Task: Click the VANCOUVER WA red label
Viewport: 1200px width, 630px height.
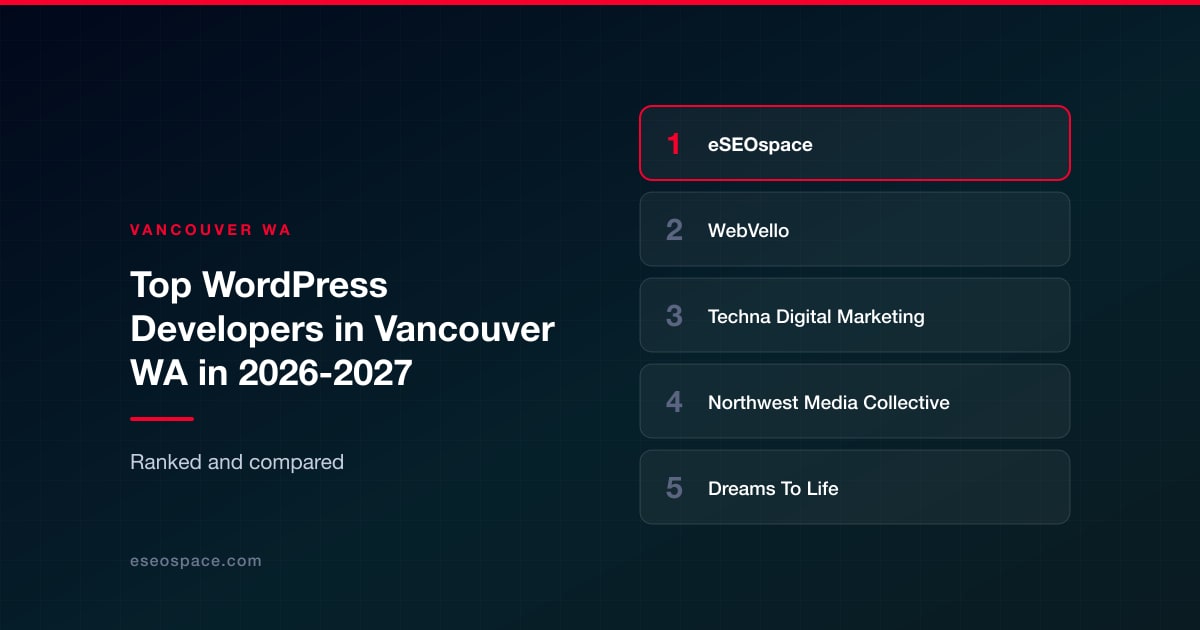Action: point(210,229)
